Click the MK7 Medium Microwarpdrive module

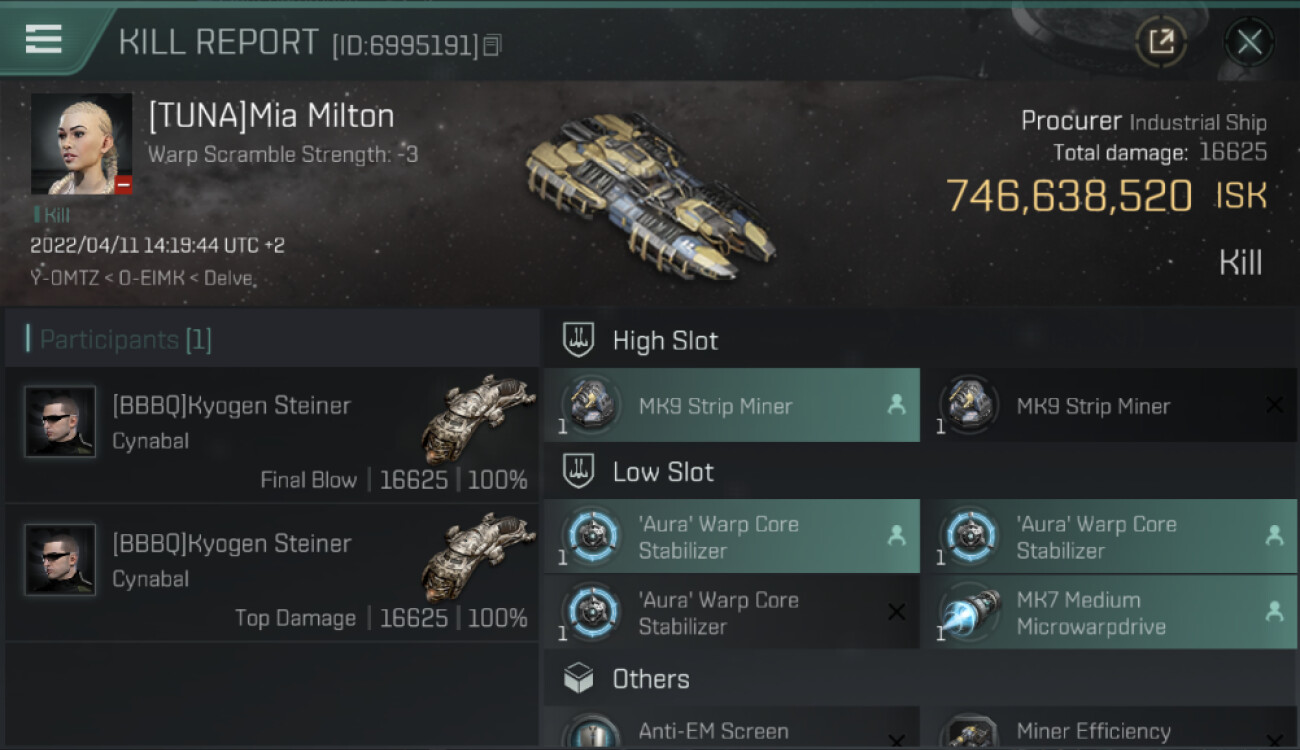pyautogui.click(x=1109, y=612)
